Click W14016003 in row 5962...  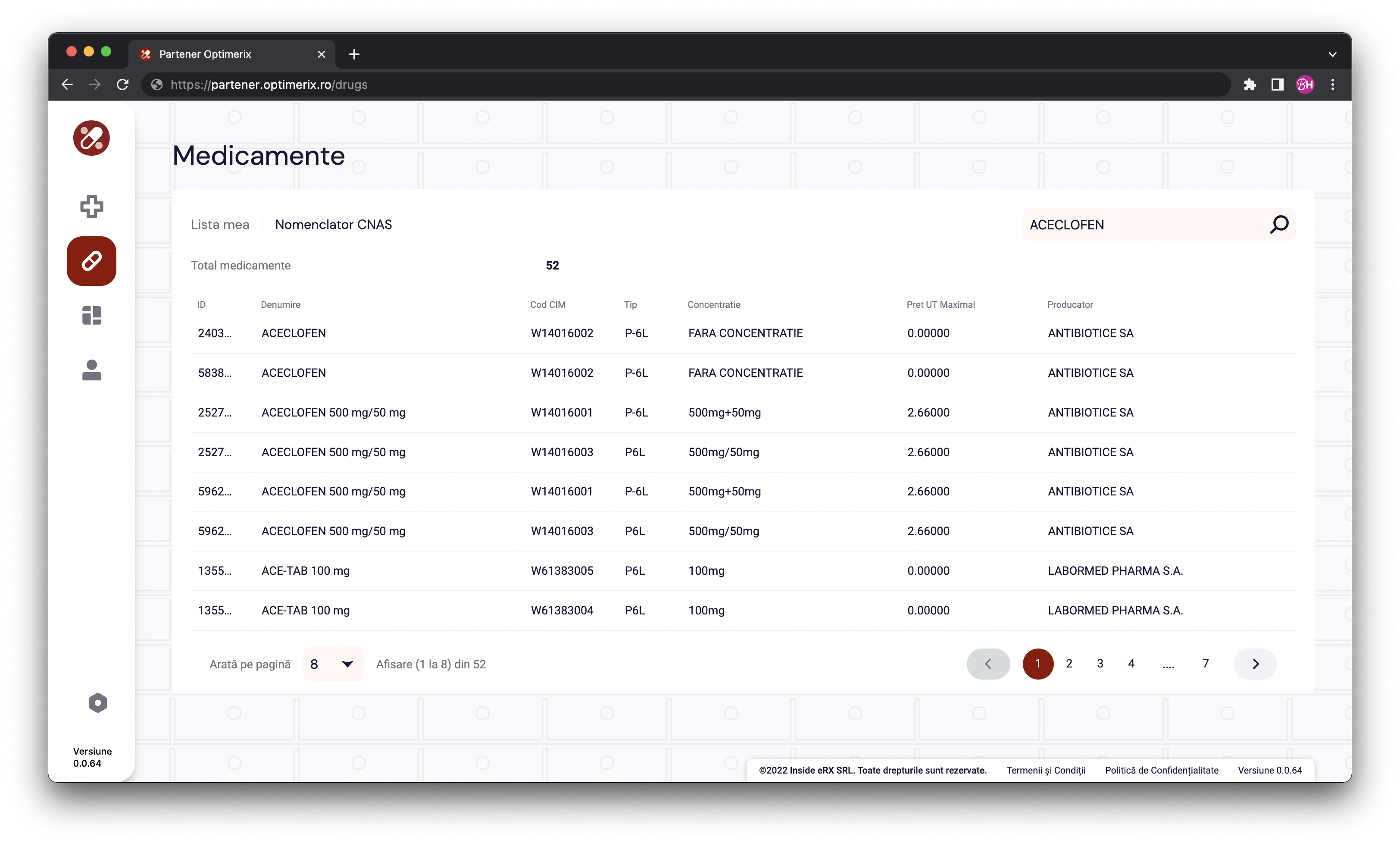coord(562,531)
